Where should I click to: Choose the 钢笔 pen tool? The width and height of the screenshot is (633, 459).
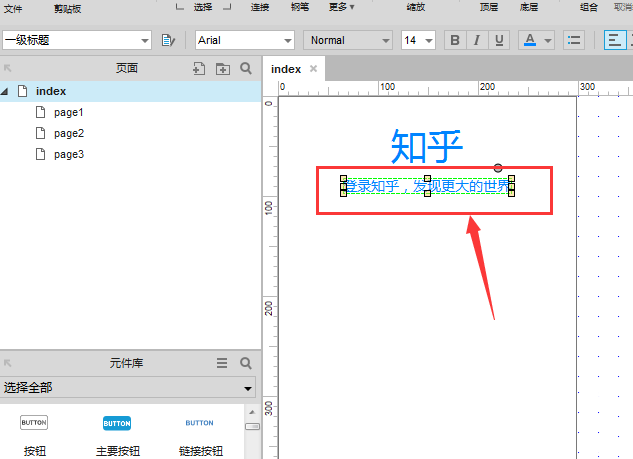[x=300, y=7]
